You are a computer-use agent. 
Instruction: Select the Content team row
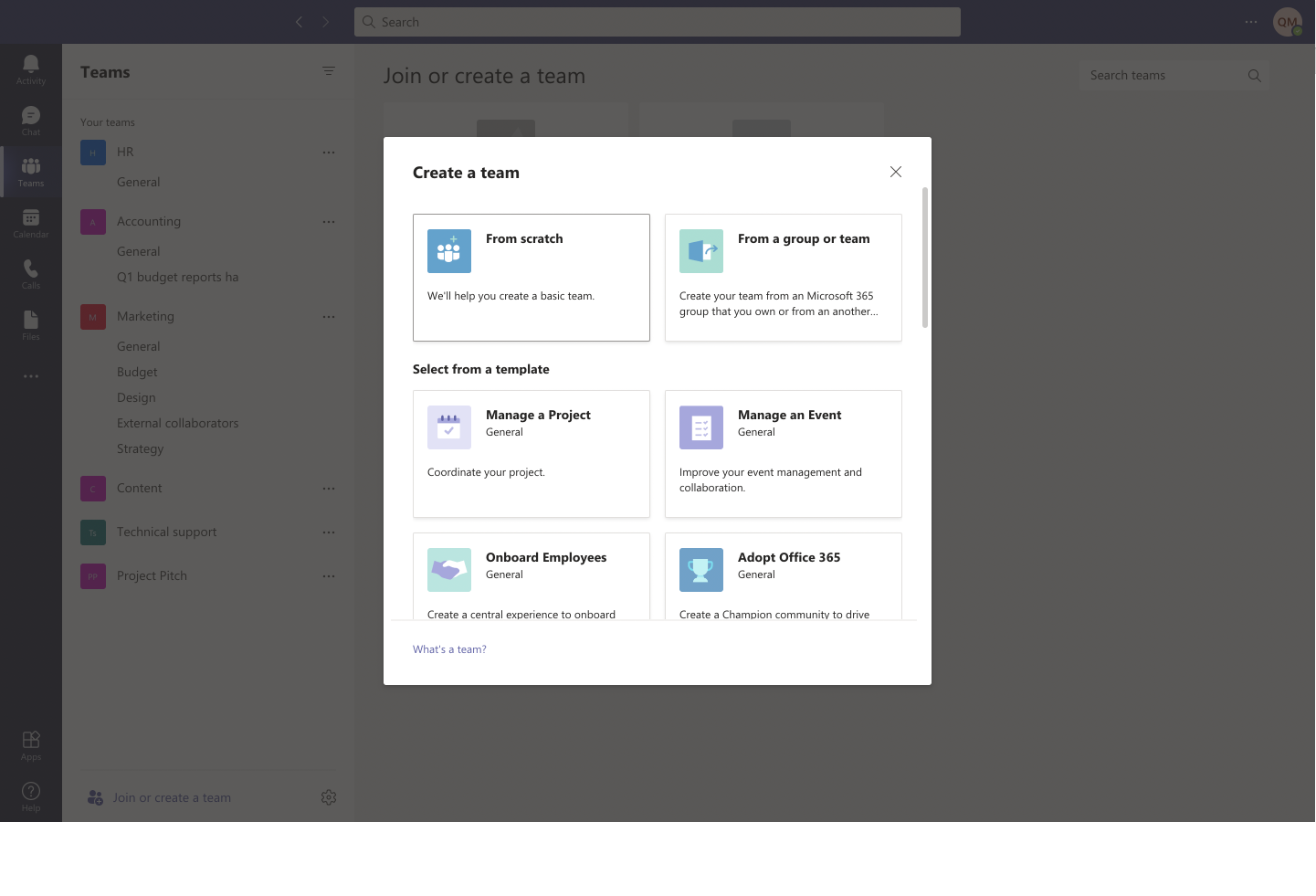[x=208, y=489]
